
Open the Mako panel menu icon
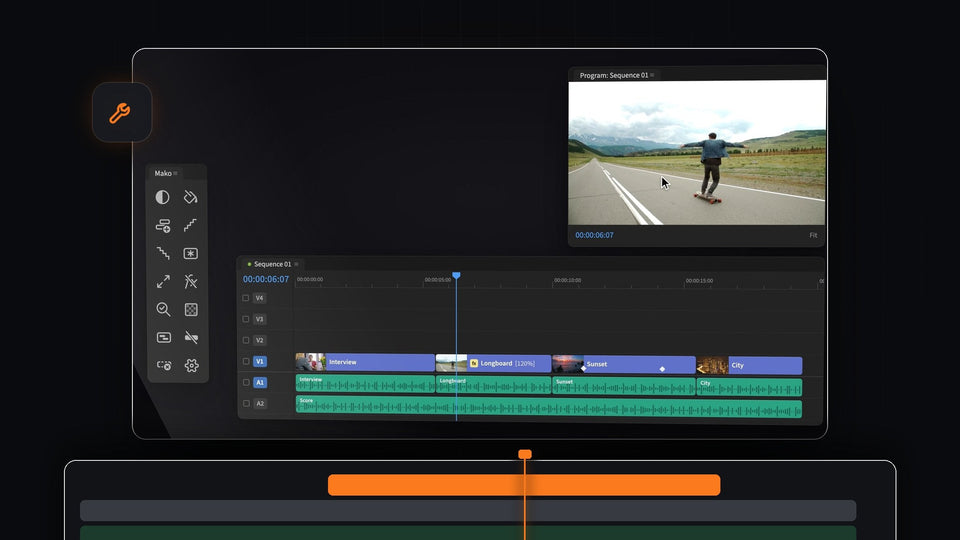click(176, 173)
